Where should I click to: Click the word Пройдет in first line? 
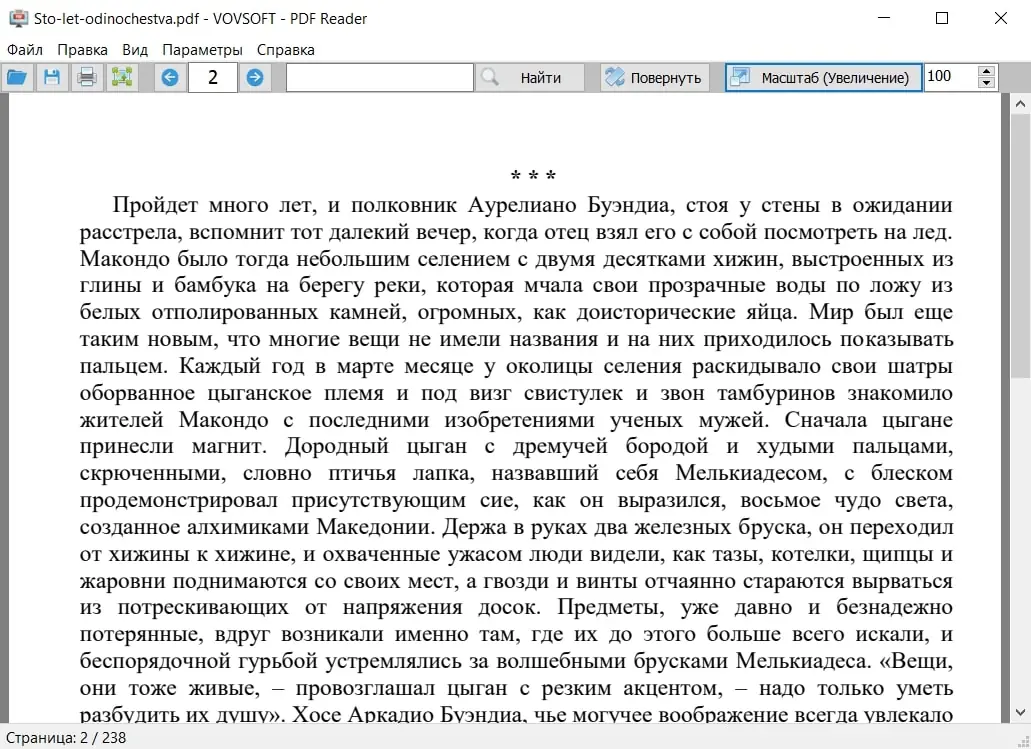[155, 205]
